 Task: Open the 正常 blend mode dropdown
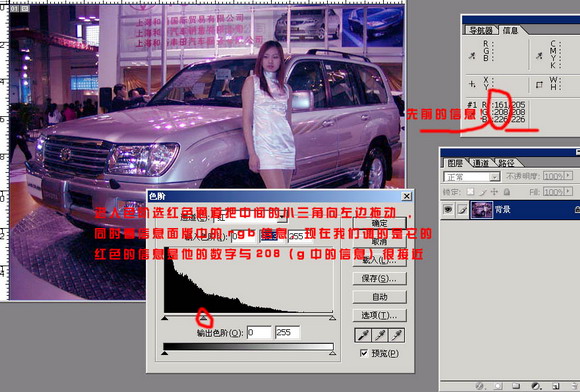[x=472, y=177]
